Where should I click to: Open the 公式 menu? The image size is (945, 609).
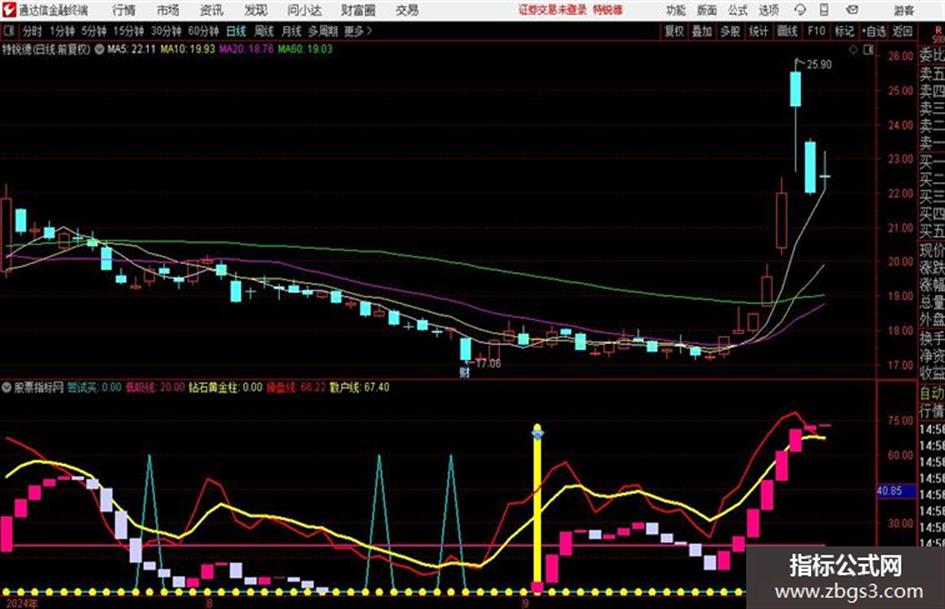(x=737, y=10)
